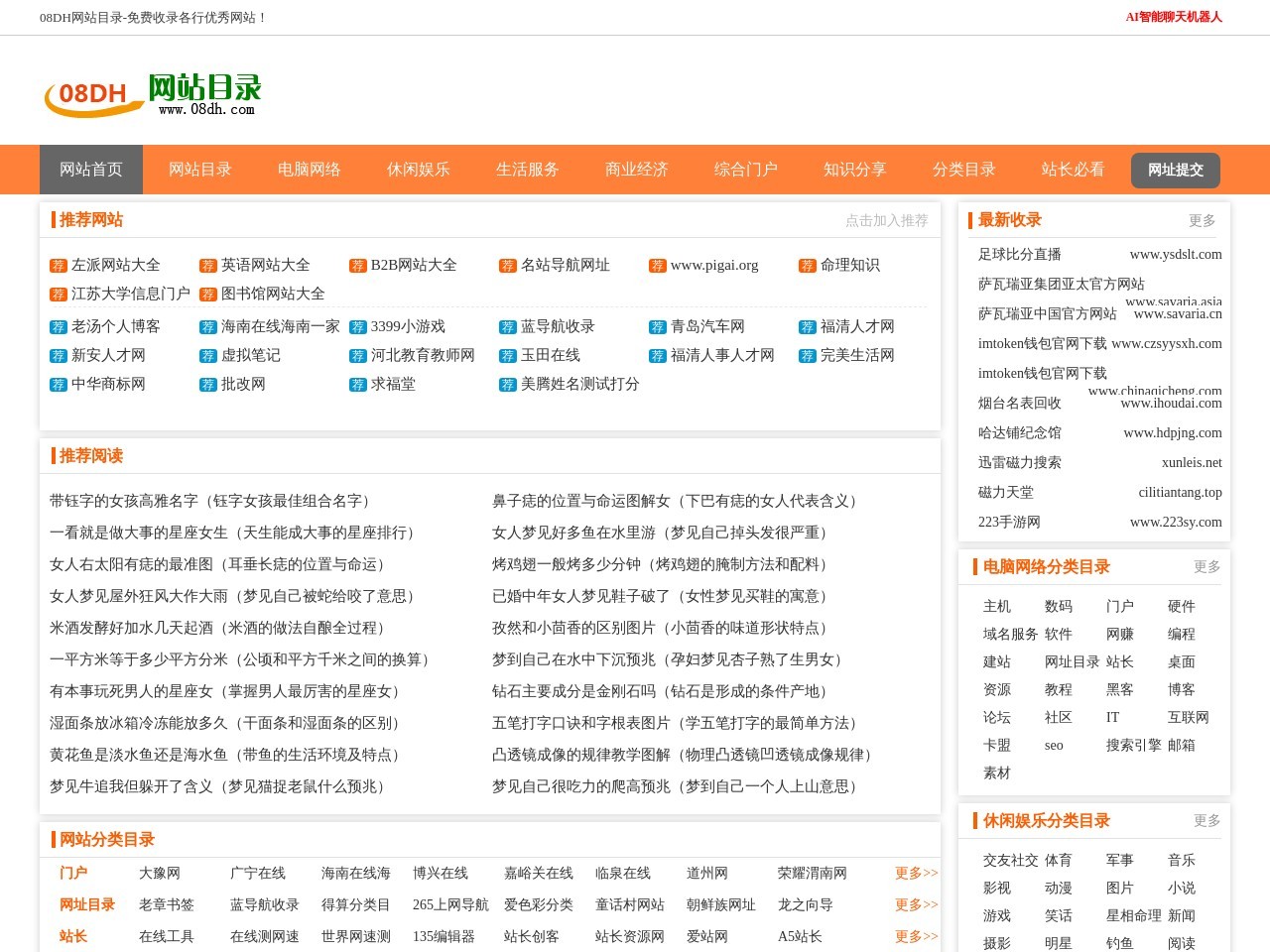Click the 点击加入推荐 link
This screenshot has height=952, width=1270.
pos(886,221)
